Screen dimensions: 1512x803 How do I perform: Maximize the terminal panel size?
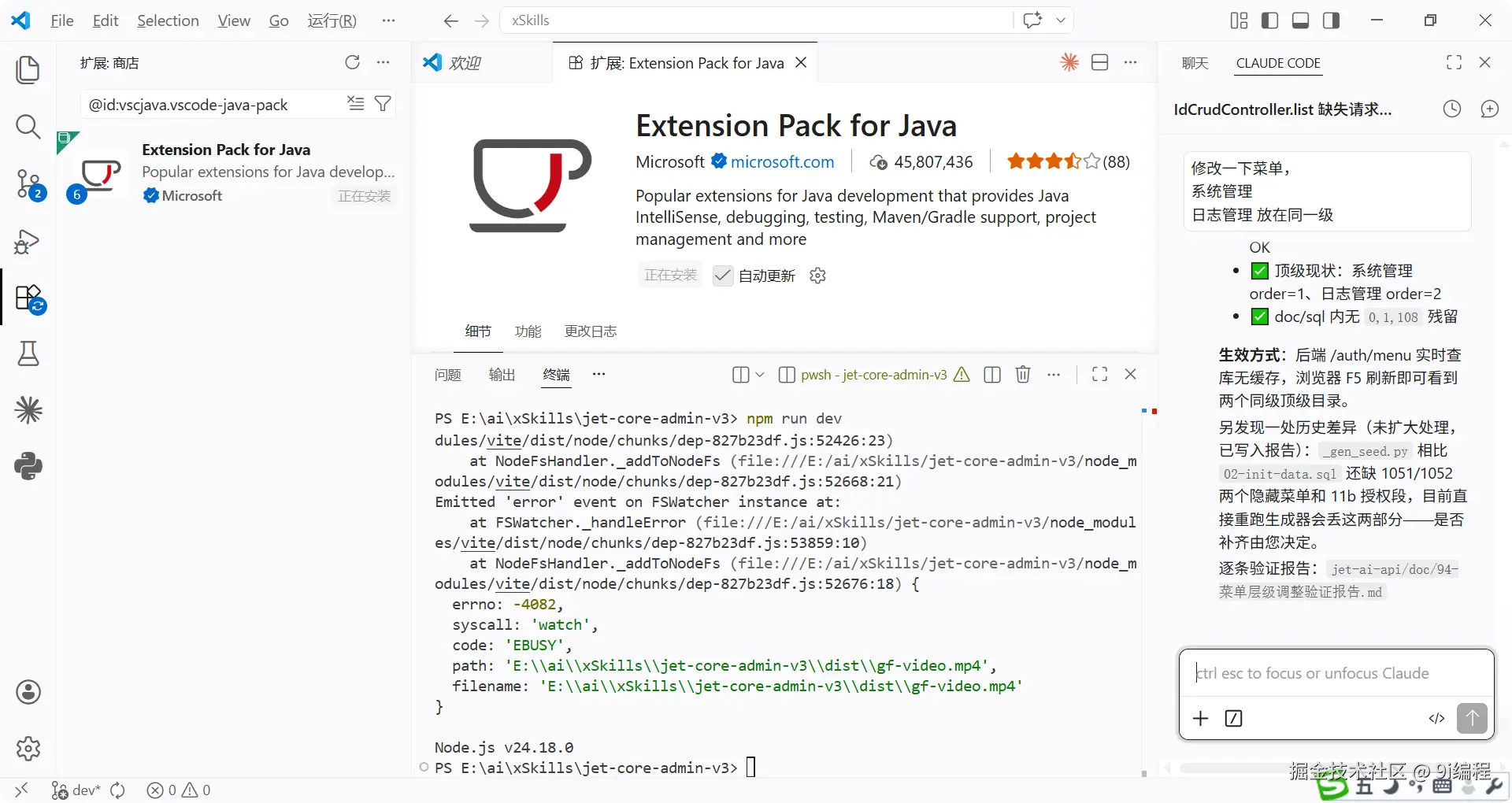tap(1100, 375)
